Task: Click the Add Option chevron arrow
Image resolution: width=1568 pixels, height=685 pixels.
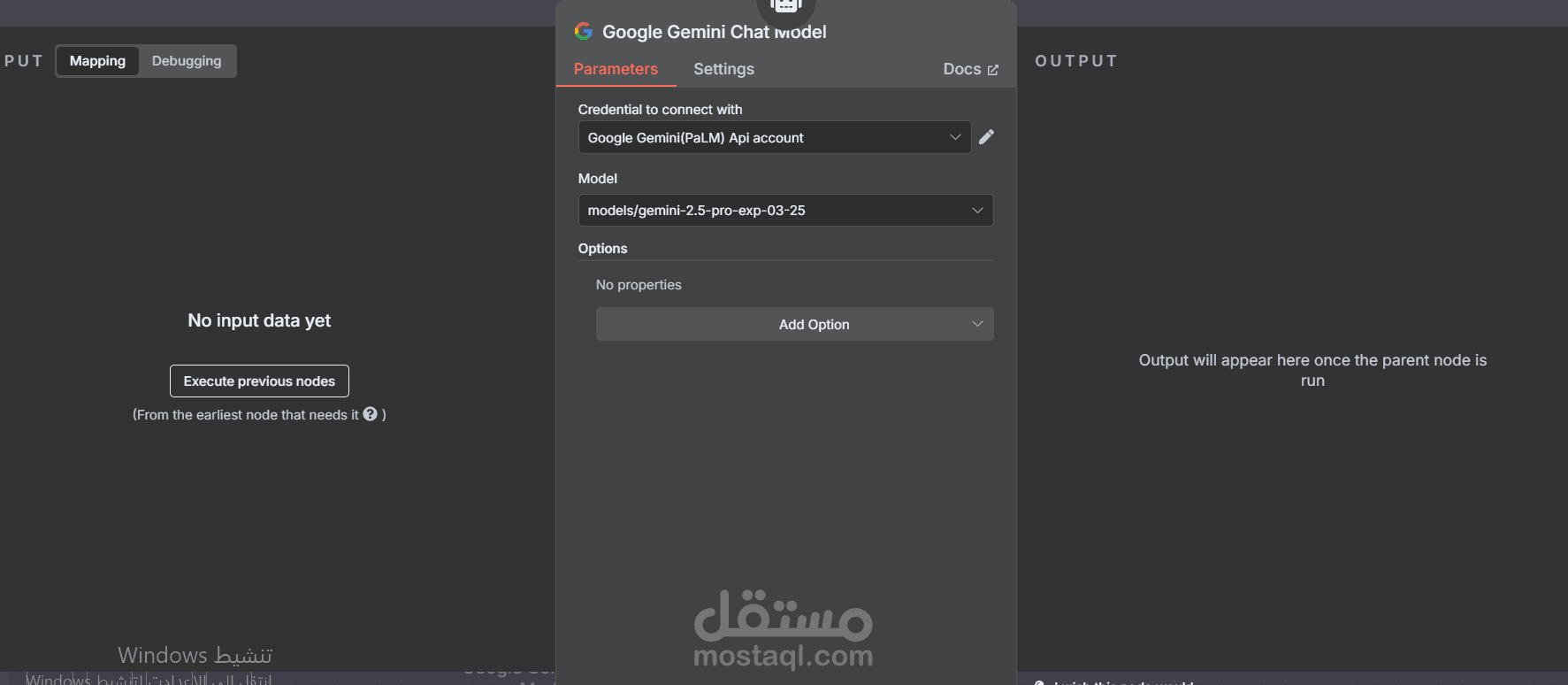Action: (977, 324)
